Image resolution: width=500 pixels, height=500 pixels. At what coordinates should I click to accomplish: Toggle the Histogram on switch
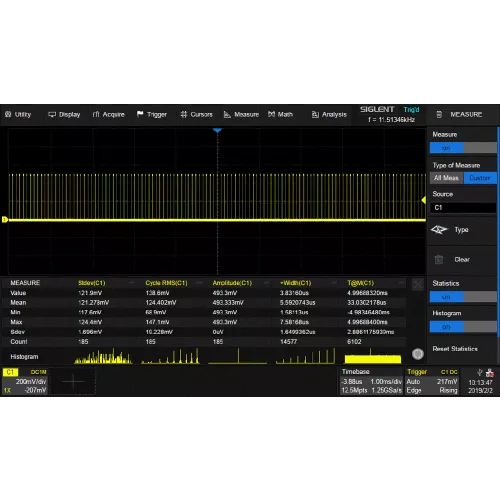click(463, 327)
